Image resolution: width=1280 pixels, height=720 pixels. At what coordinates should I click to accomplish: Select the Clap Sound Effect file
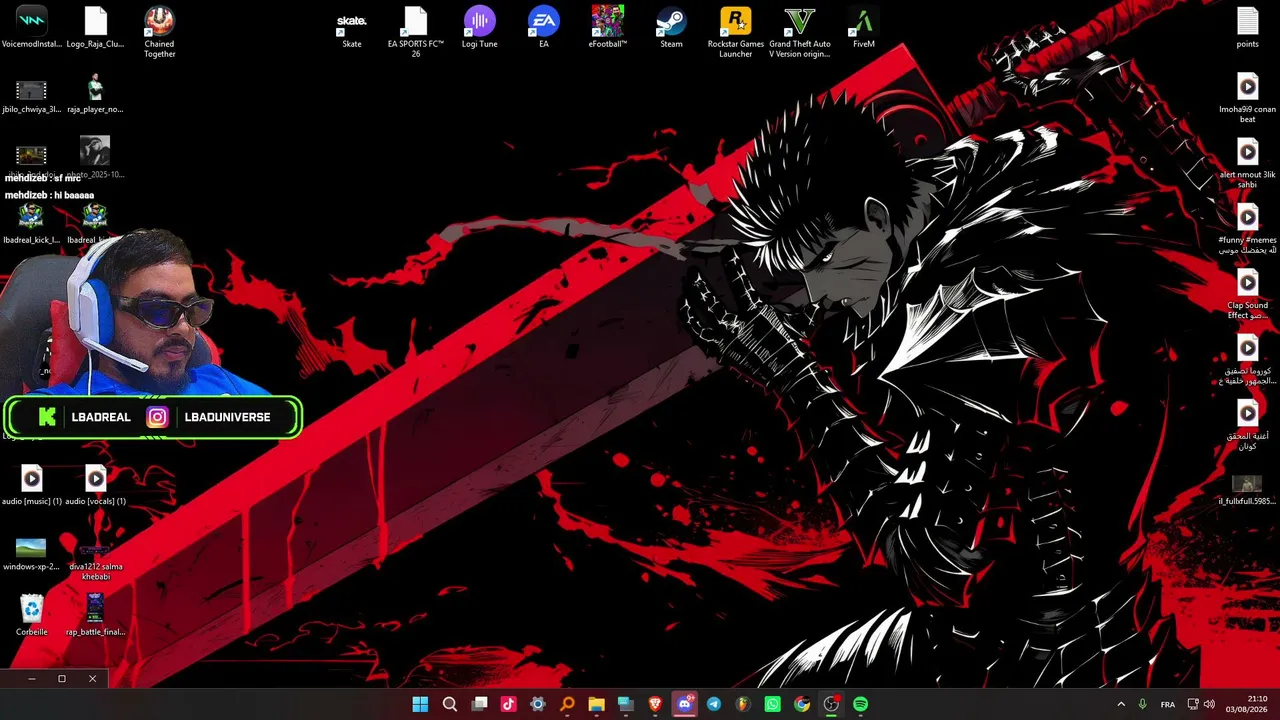(x=1247, y=294)
